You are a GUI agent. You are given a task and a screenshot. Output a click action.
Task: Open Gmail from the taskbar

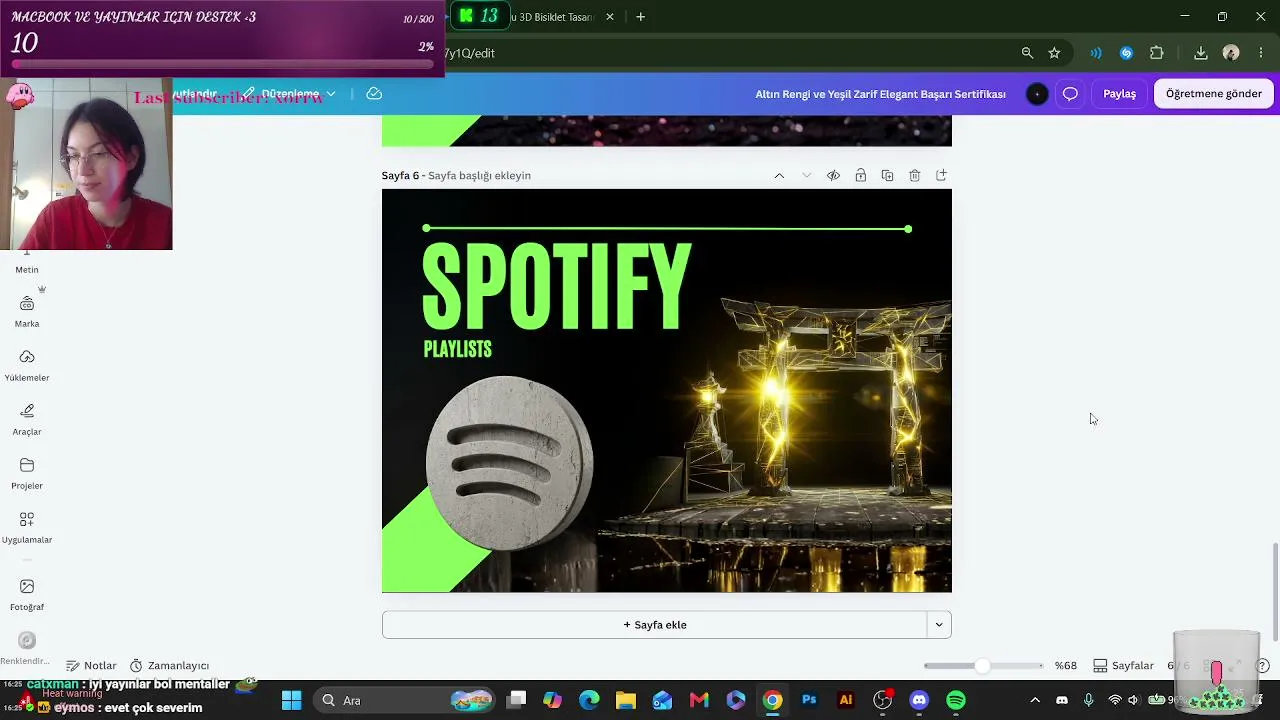point(699,701)
